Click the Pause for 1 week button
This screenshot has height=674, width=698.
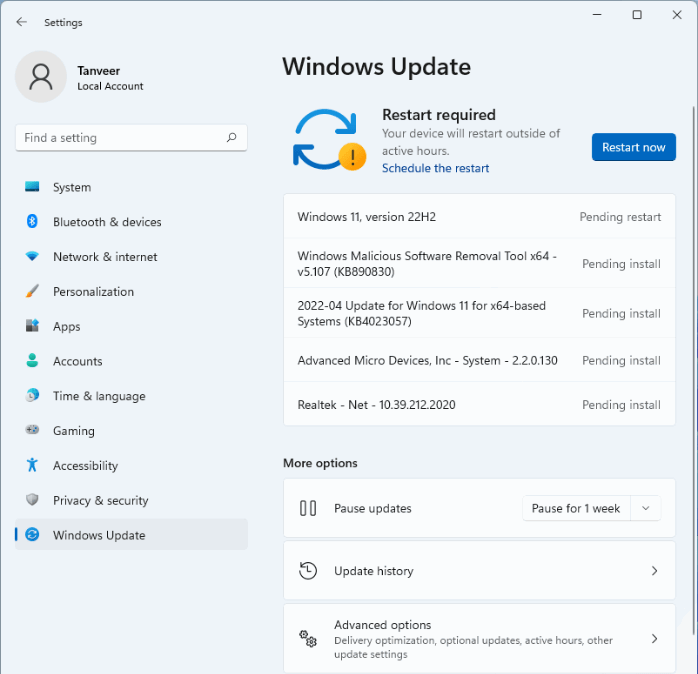coord(576,508)
